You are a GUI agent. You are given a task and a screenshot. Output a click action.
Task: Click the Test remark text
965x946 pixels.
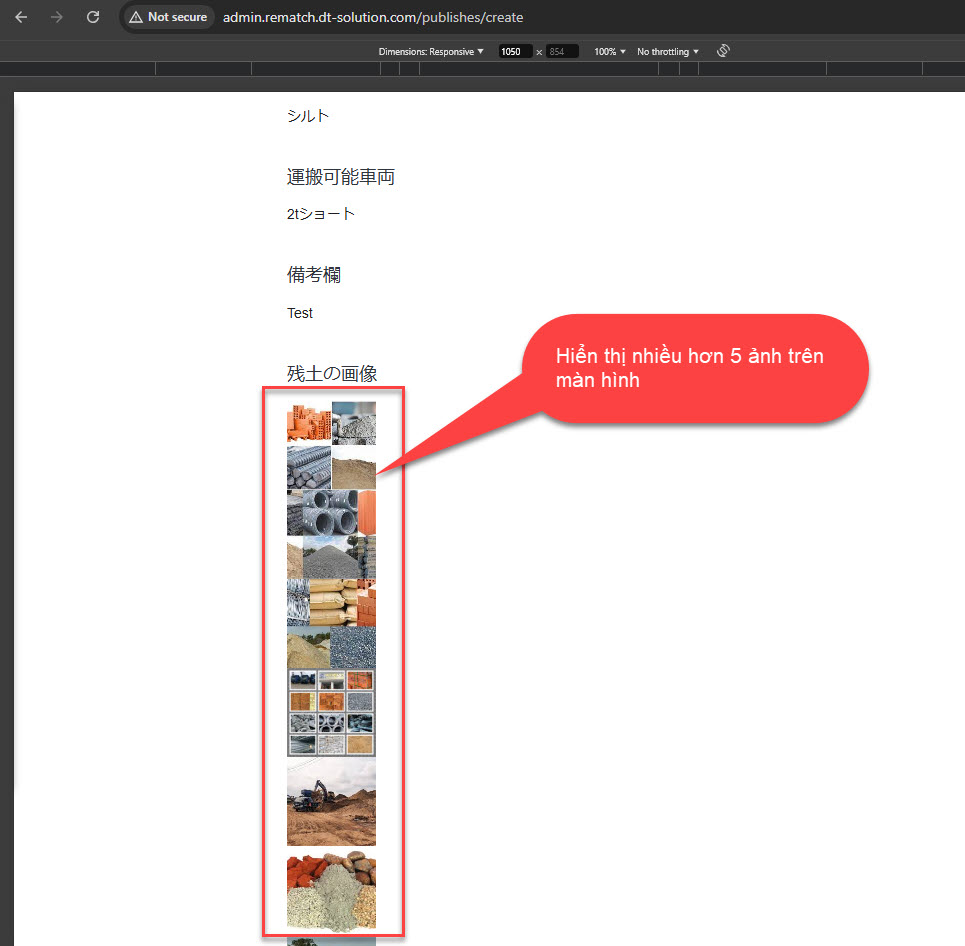click(x=300, y=313)
